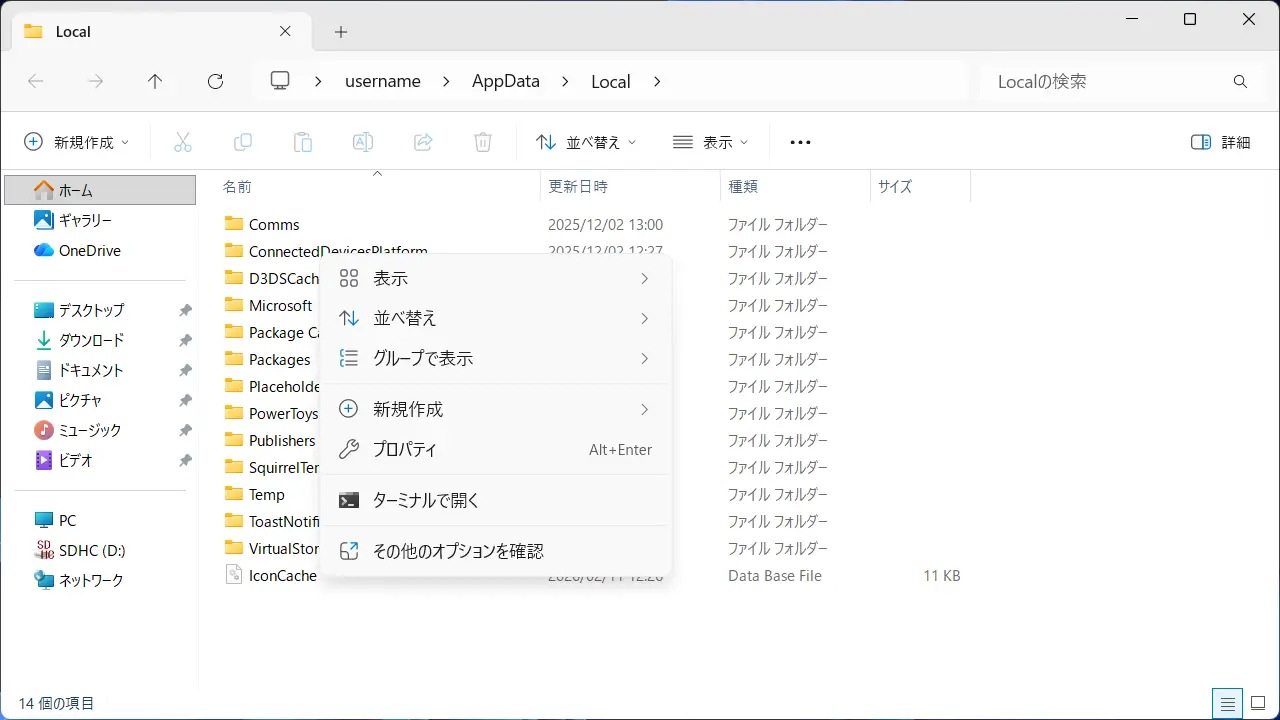Expand the 表示 dropdown in toolbar
The width and height of the screenshot is (1280, 720).
coord(710,142)
